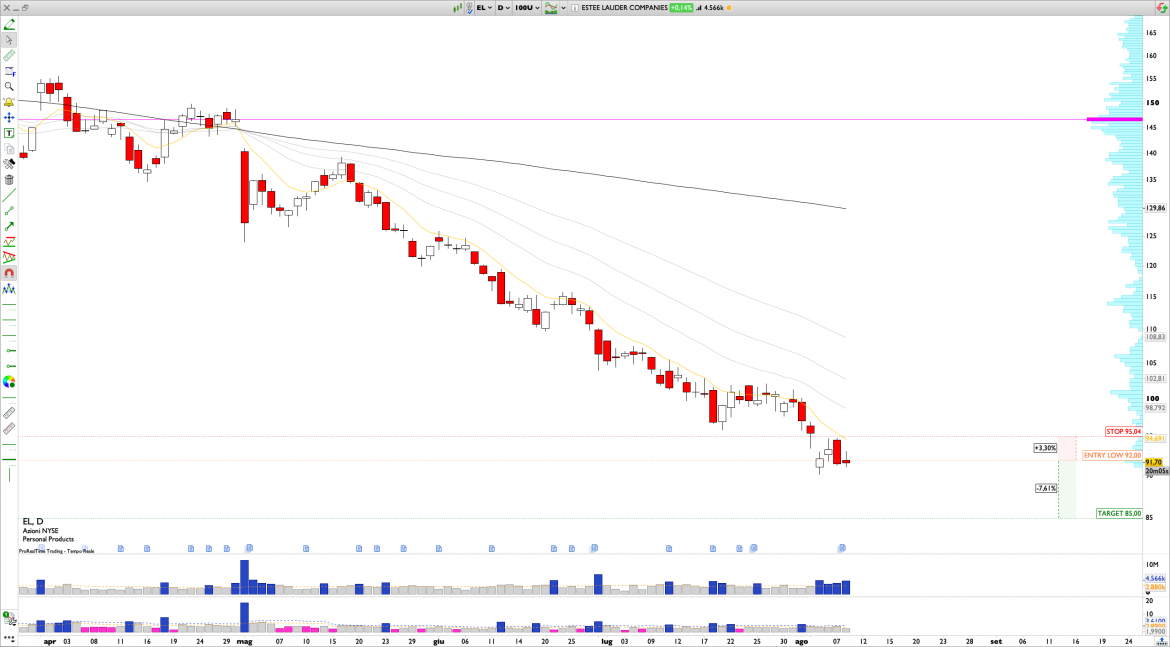The width and height of the screenshot is (1170, 647).
Task: Toggle the red magnet snap mode
Action: click(x=9, y=273)
